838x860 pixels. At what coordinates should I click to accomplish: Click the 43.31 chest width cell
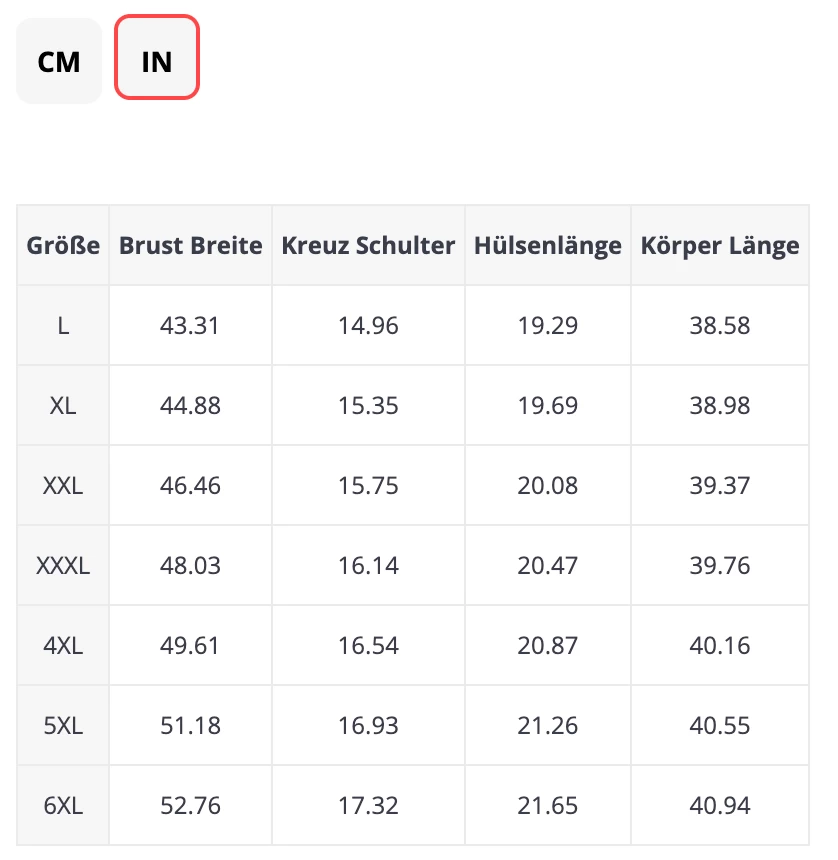190,326
